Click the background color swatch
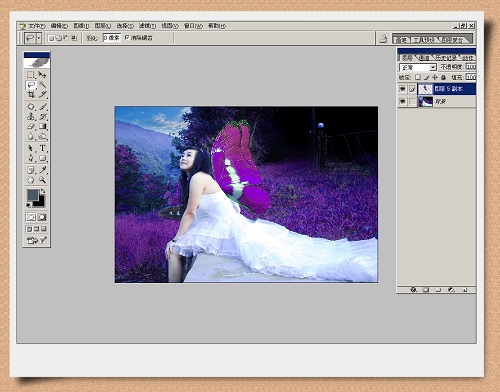Screen dimensions: 500x392 click(39, 201)
